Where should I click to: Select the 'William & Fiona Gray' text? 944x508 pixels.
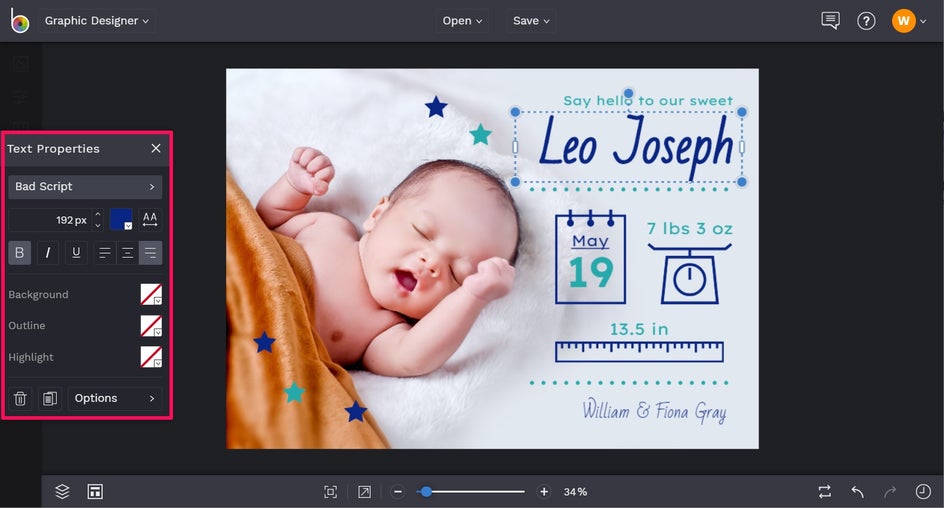tap(654, 410)
